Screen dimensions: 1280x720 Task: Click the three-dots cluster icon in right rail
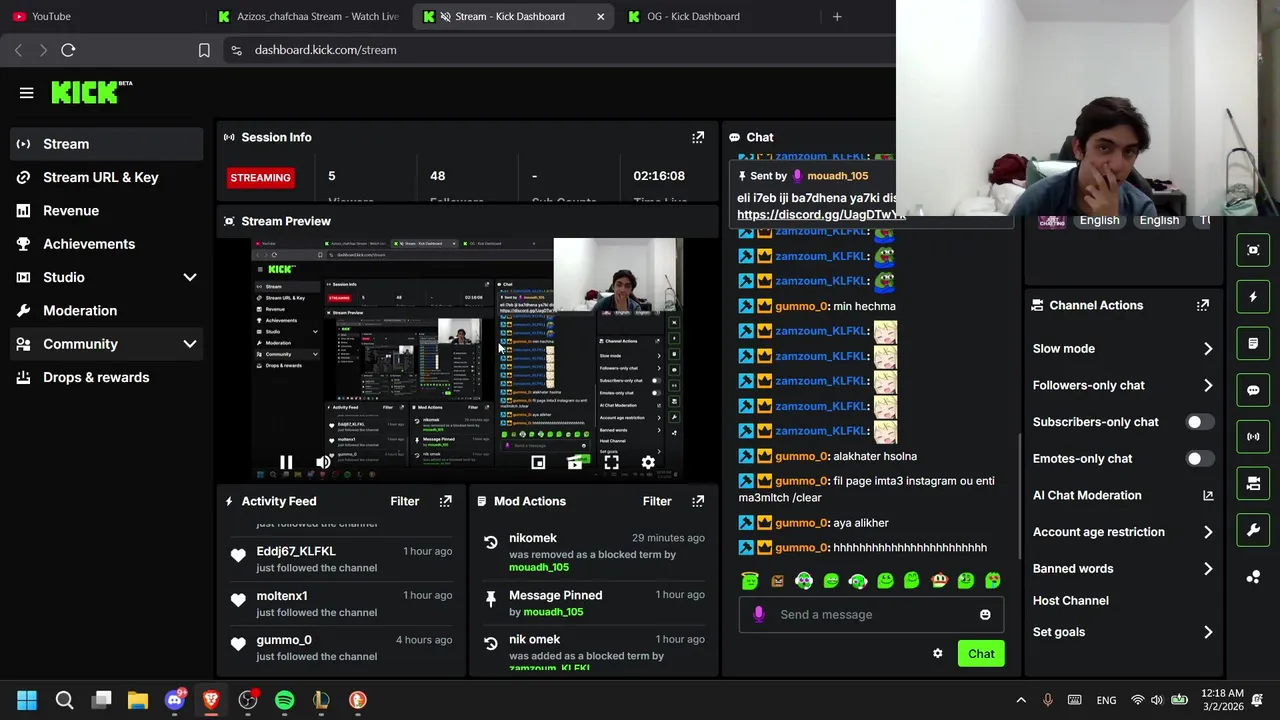[1253, 577]
